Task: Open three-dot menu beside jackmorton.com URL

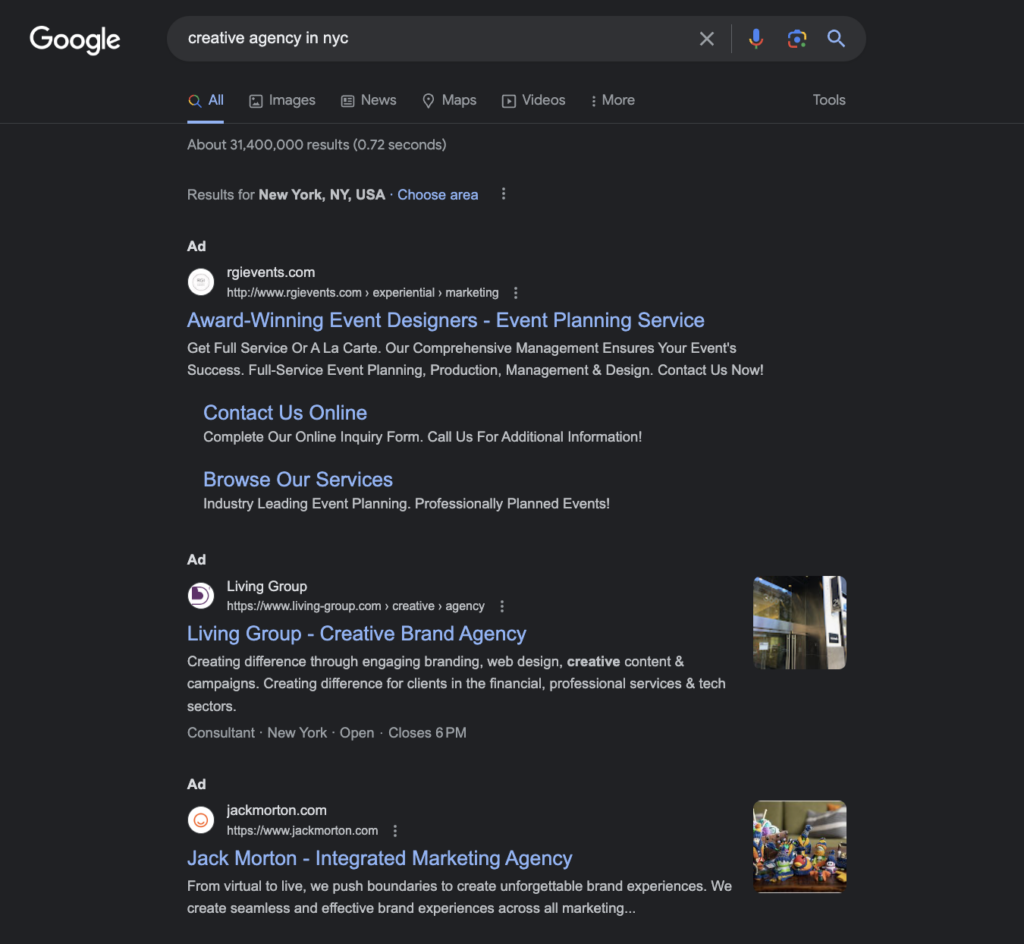Action: coord(395,831)
